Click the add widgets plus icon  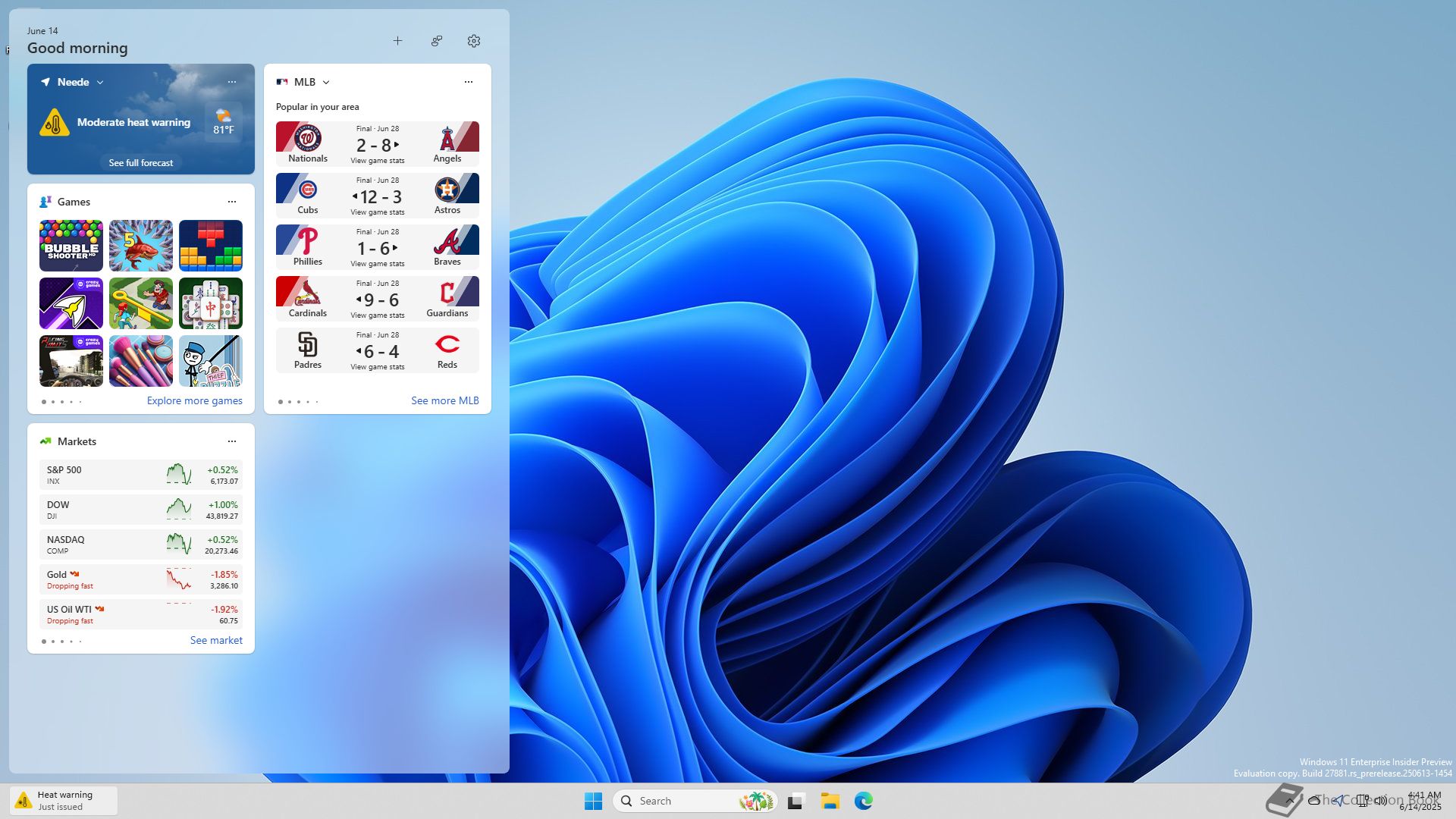tap(397, 41)
